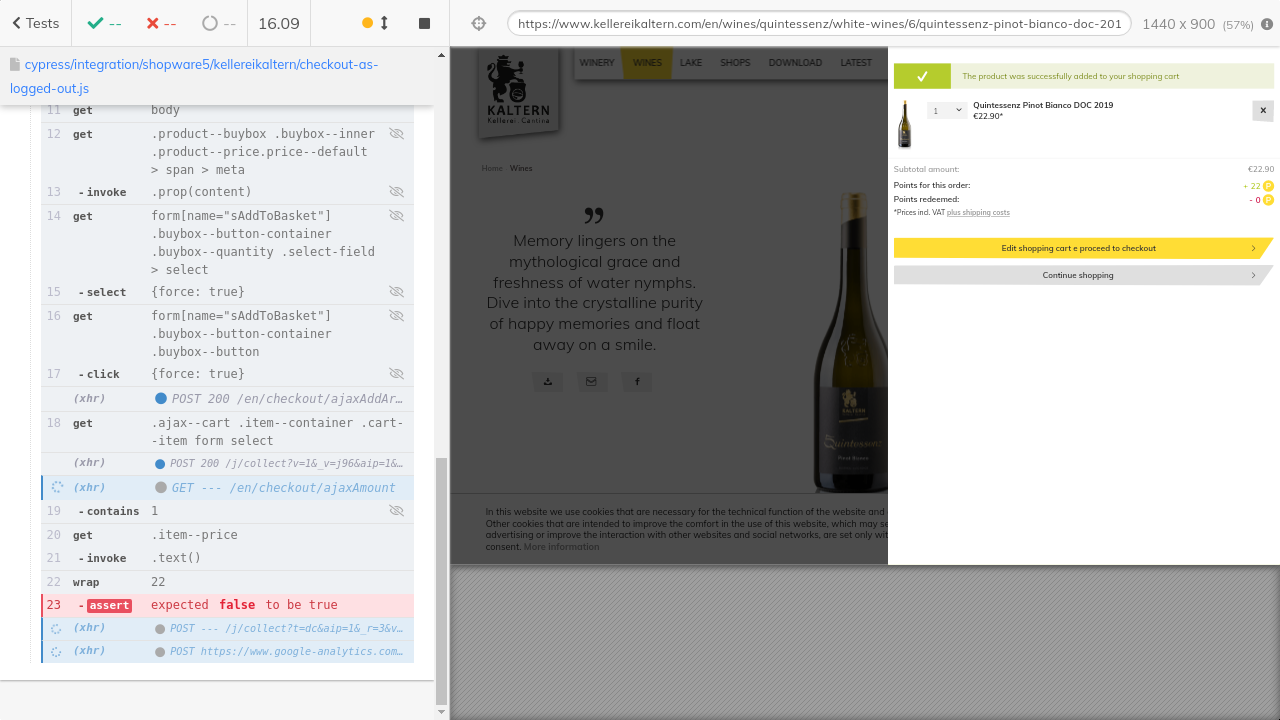Click the download icon under the quote
This screenshot has height=720, width=1280.
[548, 381]
